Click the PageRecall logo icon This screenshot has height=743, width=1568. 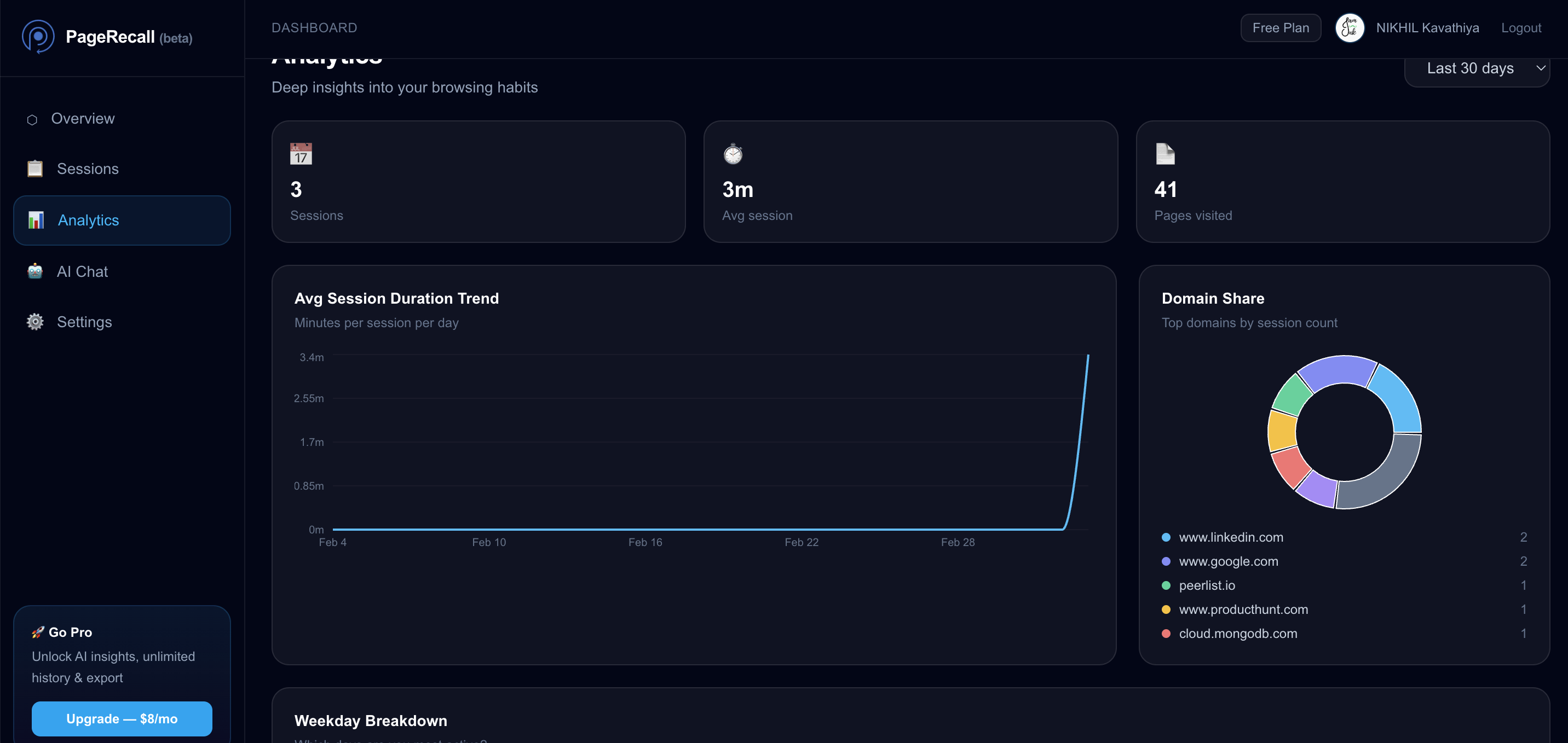[38, 37]
